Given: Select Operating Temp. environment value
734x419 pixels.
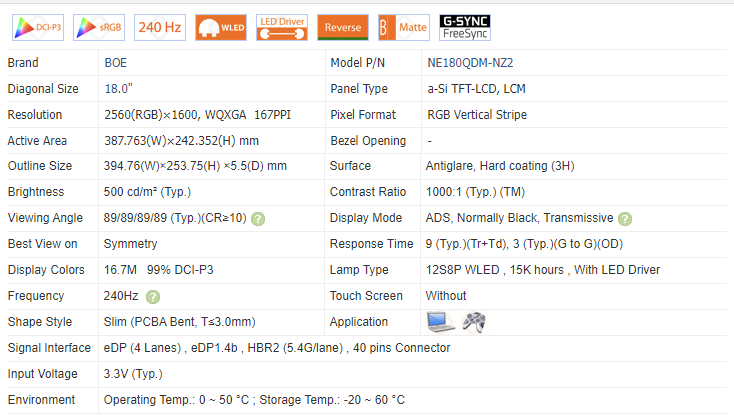Looking at the screenshot, I should 254,400.
